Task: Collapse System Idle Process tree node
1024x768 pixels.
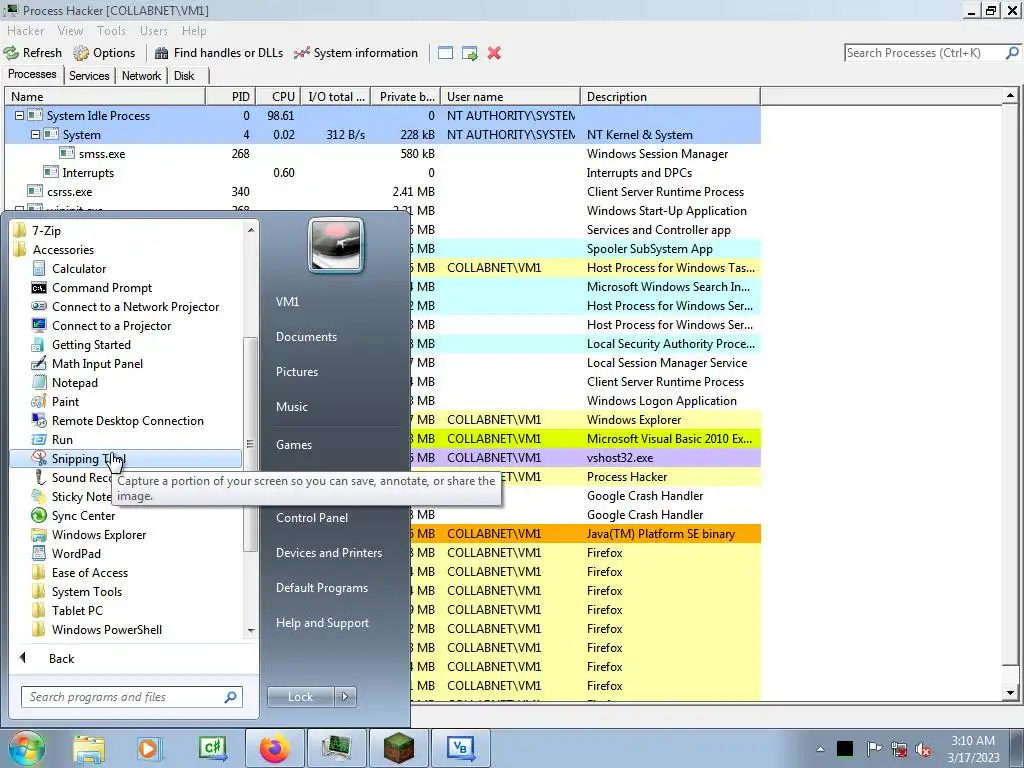Action: pos(20,116)
